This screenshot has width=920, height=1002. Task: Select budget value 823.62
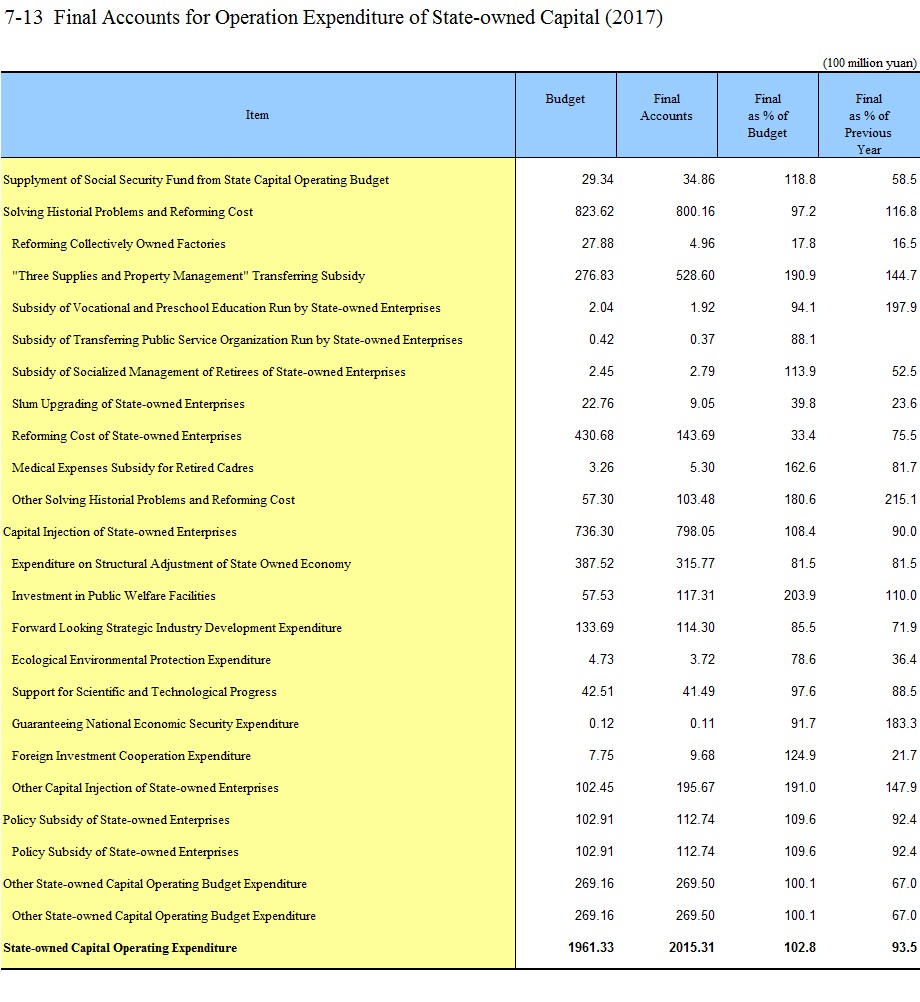594,212
